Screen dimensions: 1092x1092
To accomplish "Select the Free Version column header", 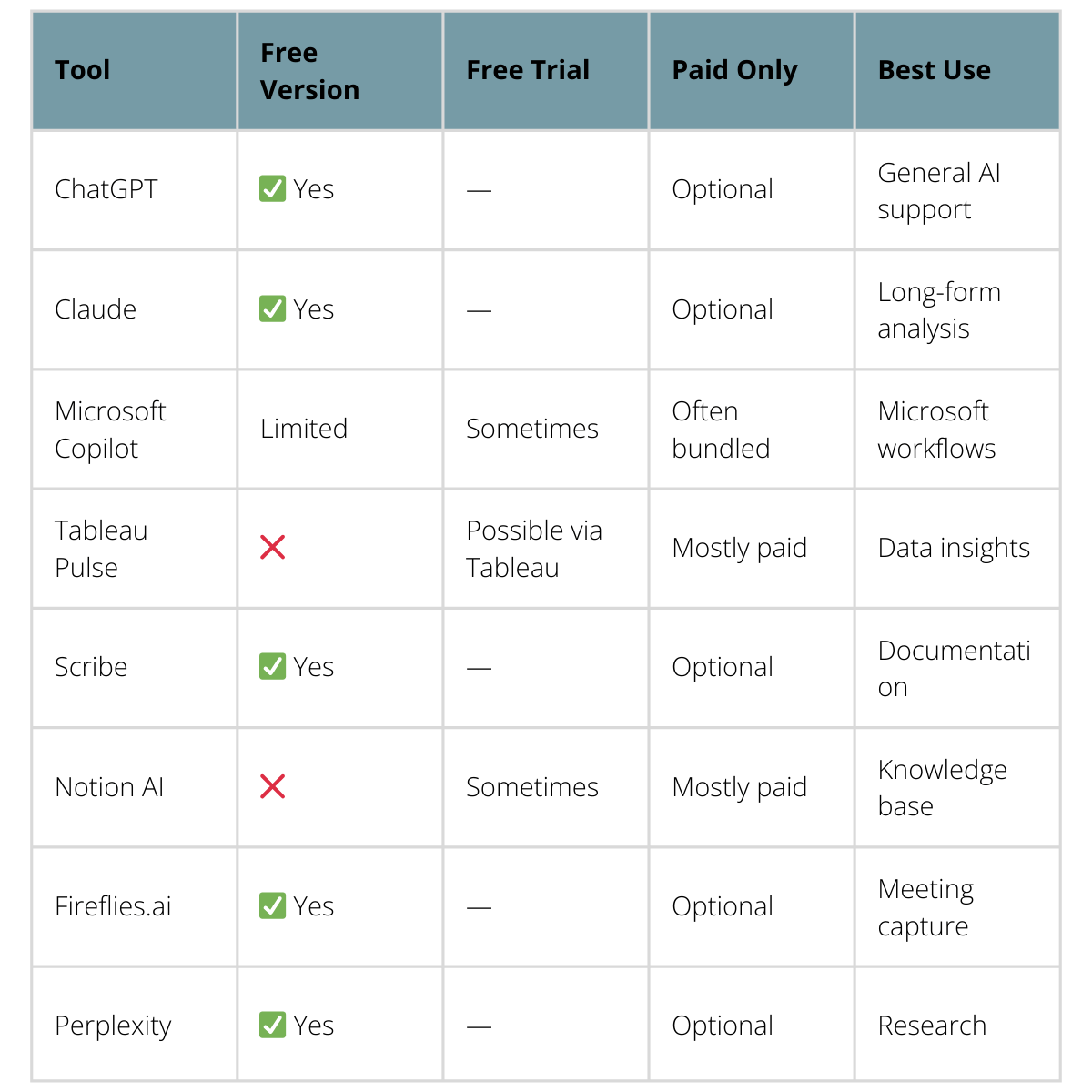I will [x=309, y=71].
